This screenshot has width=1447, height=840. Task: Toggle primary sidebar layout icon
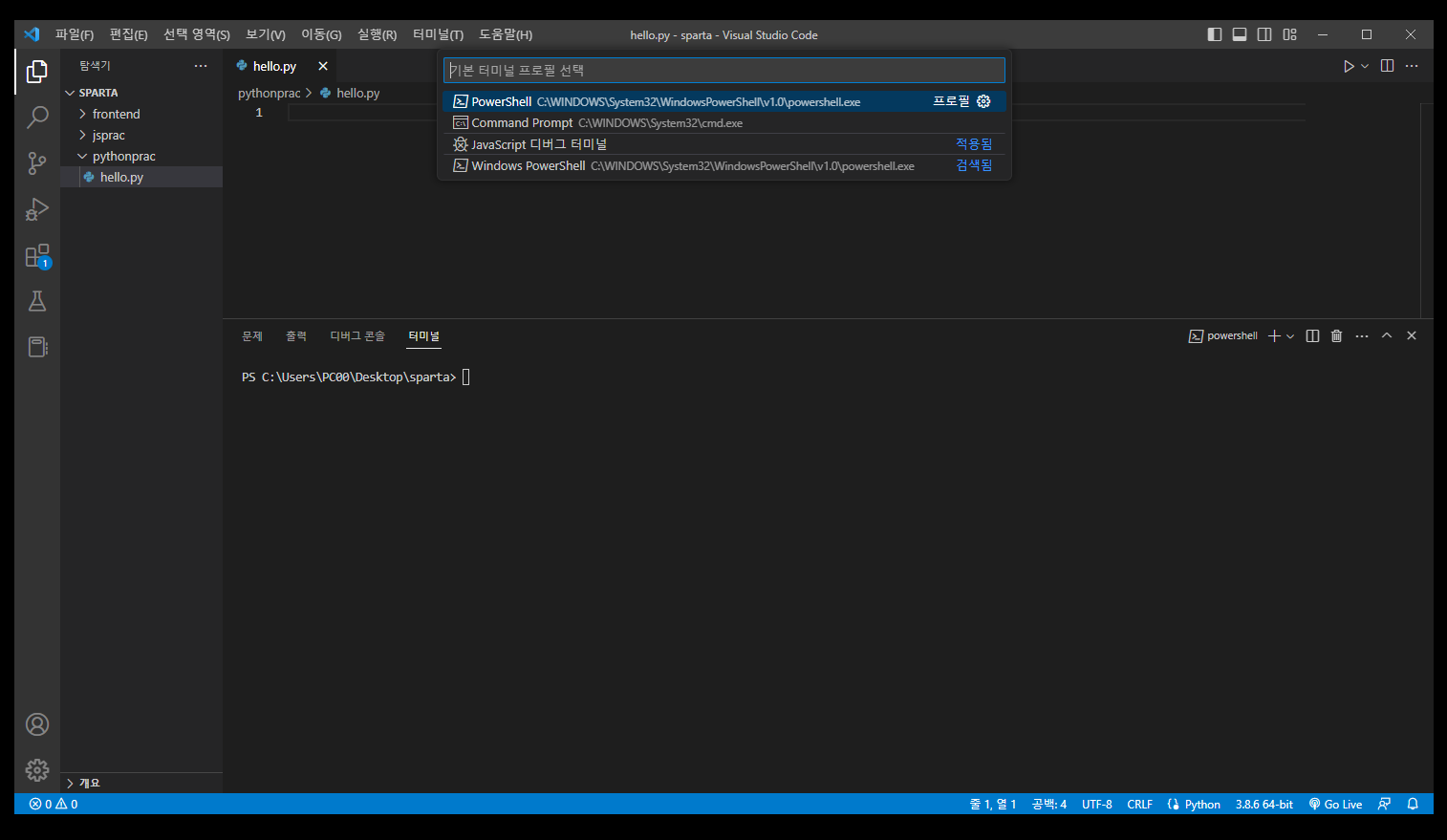(1215, 34)
